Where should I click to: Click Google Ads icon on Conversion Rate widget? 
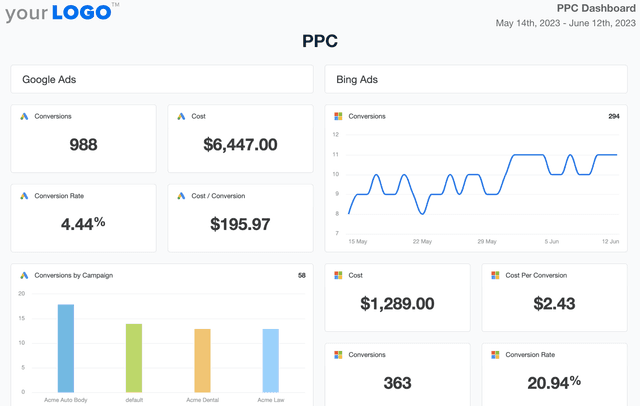(x=24, y=196)
